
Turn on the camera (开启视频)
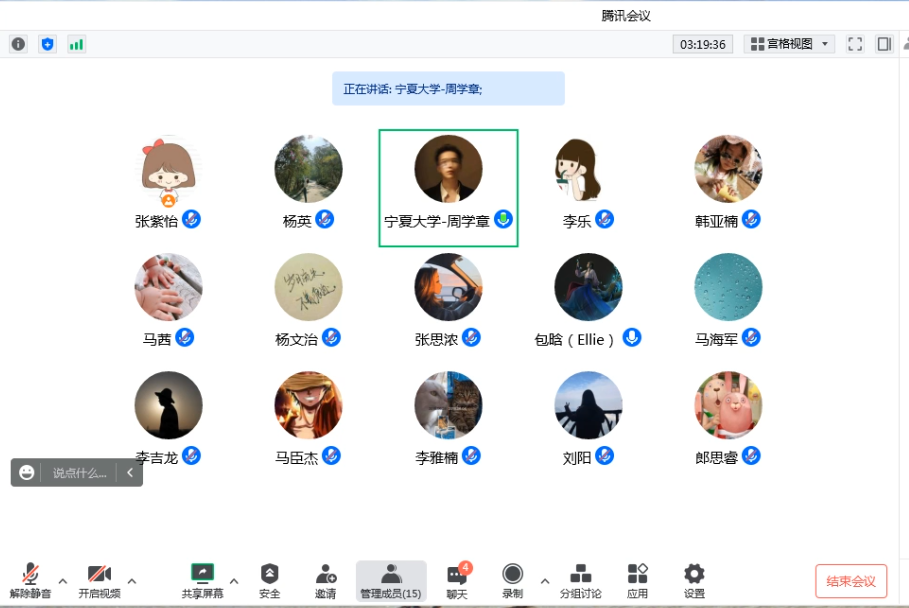[99, 580]
